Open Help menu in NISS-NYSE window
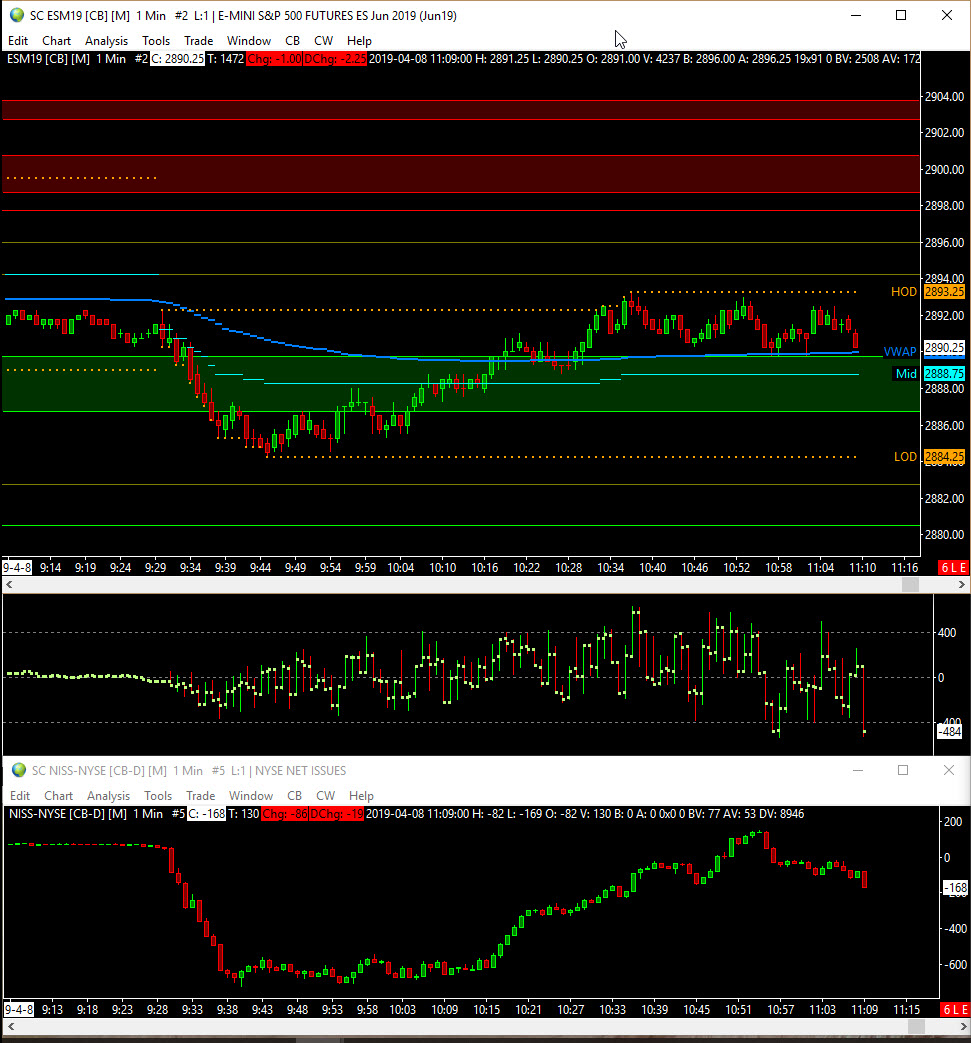This screenshot has height=1043, width=971. click(361, 796)
